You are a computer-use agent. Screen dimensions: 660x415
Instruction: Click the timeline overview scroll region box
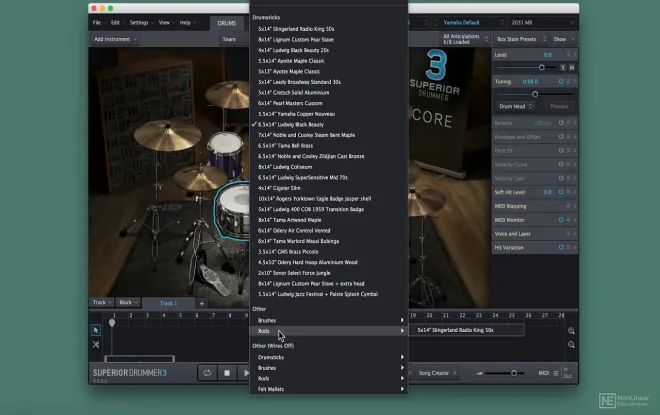tap(139, 359)
